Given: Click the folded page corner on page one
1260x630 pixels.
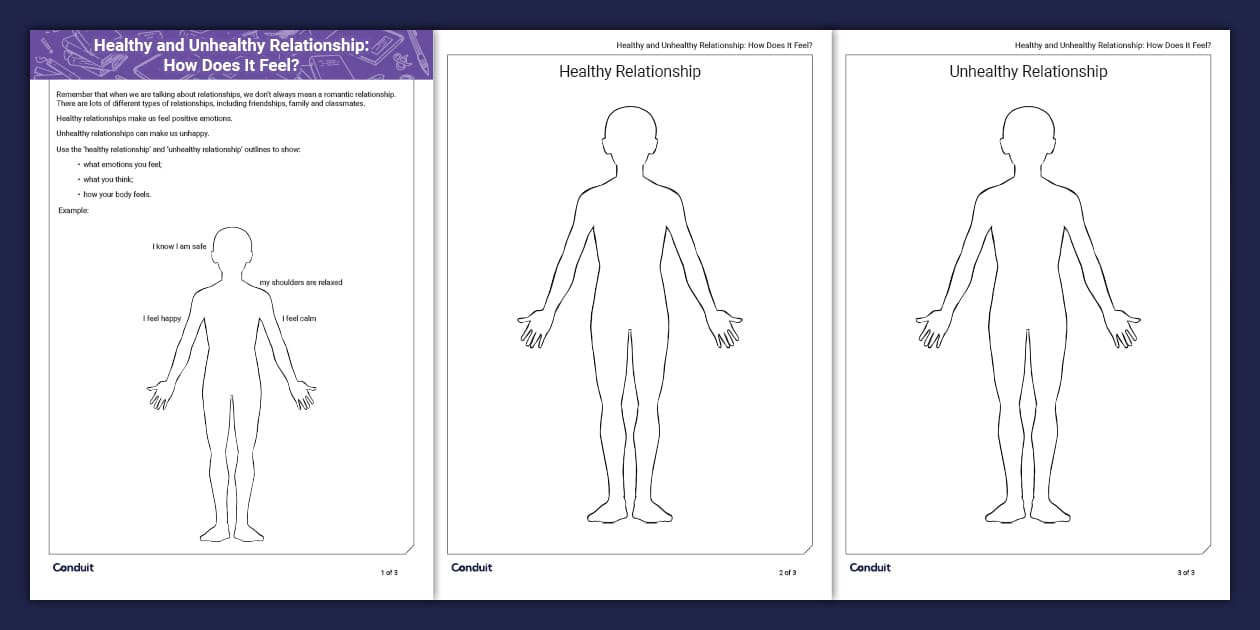Looking at the screenshot, I should (x=406, y=551).
